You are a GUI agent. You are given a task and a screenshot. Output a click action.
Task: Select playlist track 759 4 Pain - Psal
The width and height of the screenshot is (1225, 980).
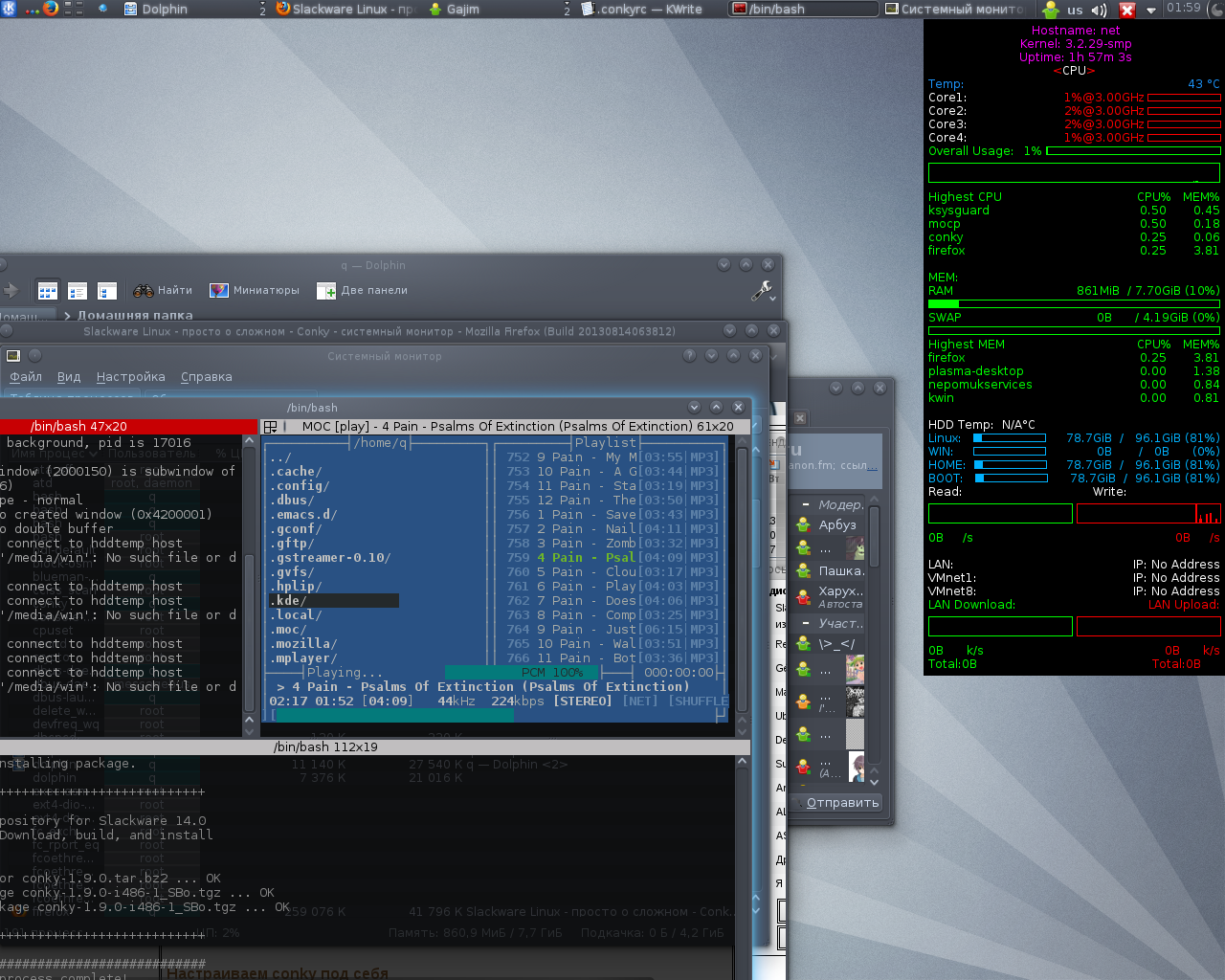click(x=612, y=558)
